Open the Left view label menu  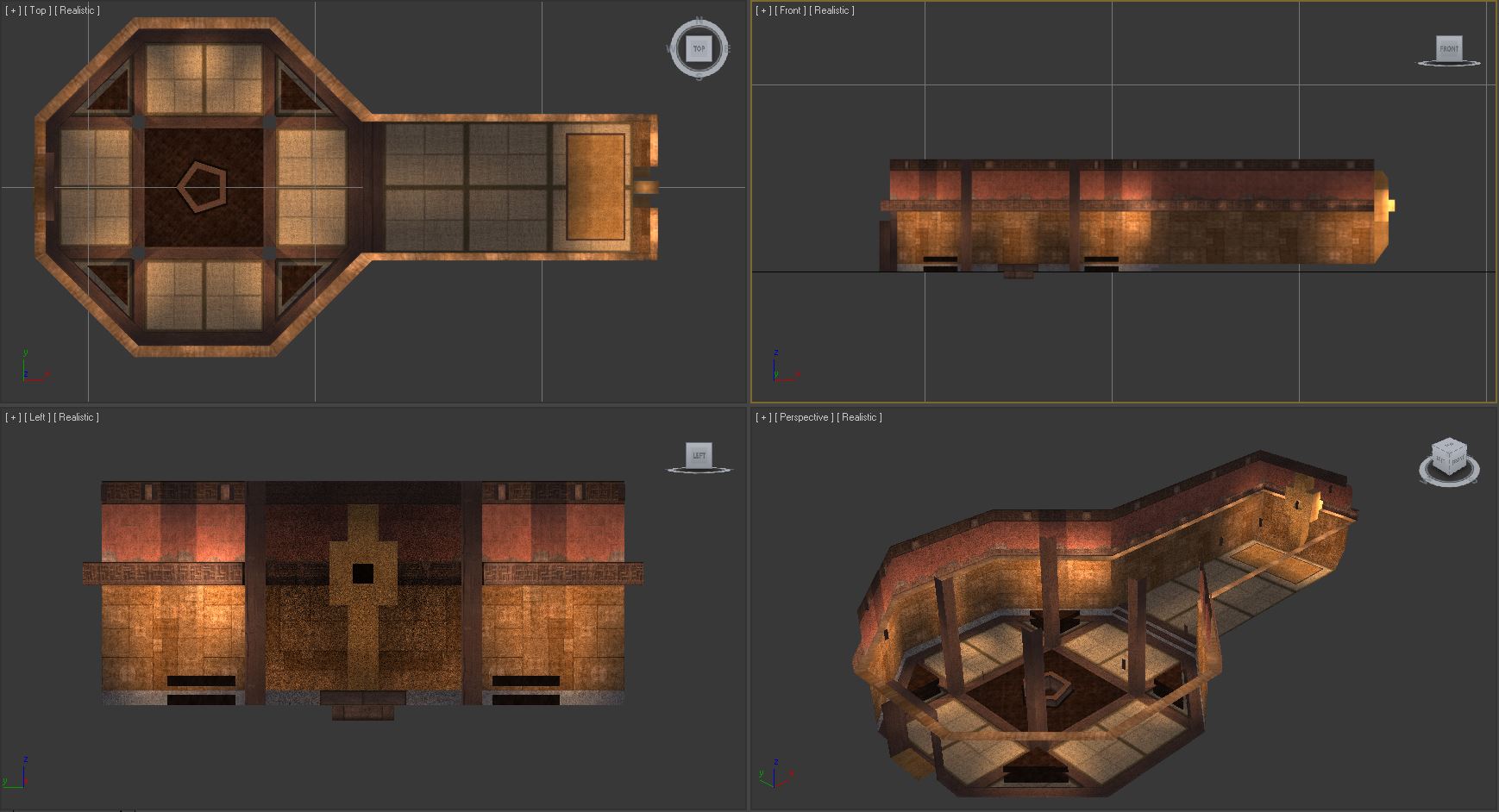[37, 417]
